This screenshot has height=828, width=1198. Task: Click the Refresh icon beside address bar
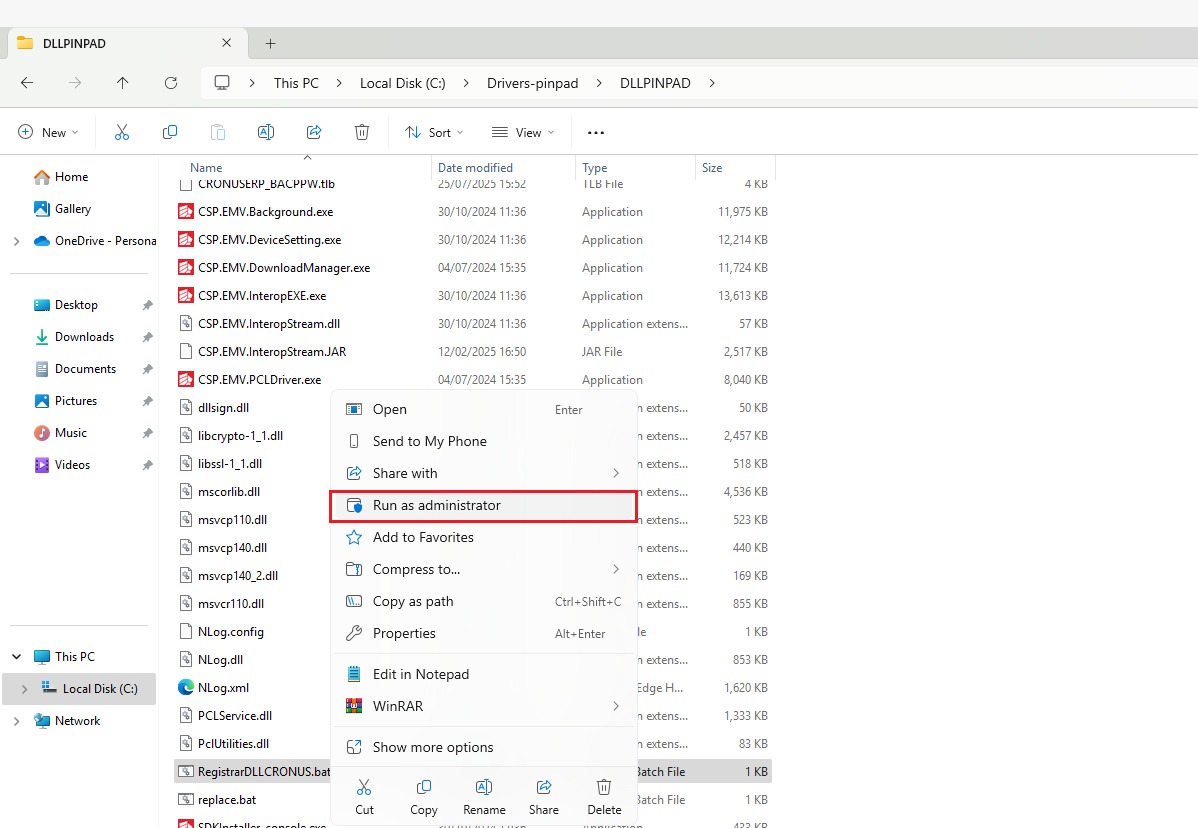click(x=171, y=83)
